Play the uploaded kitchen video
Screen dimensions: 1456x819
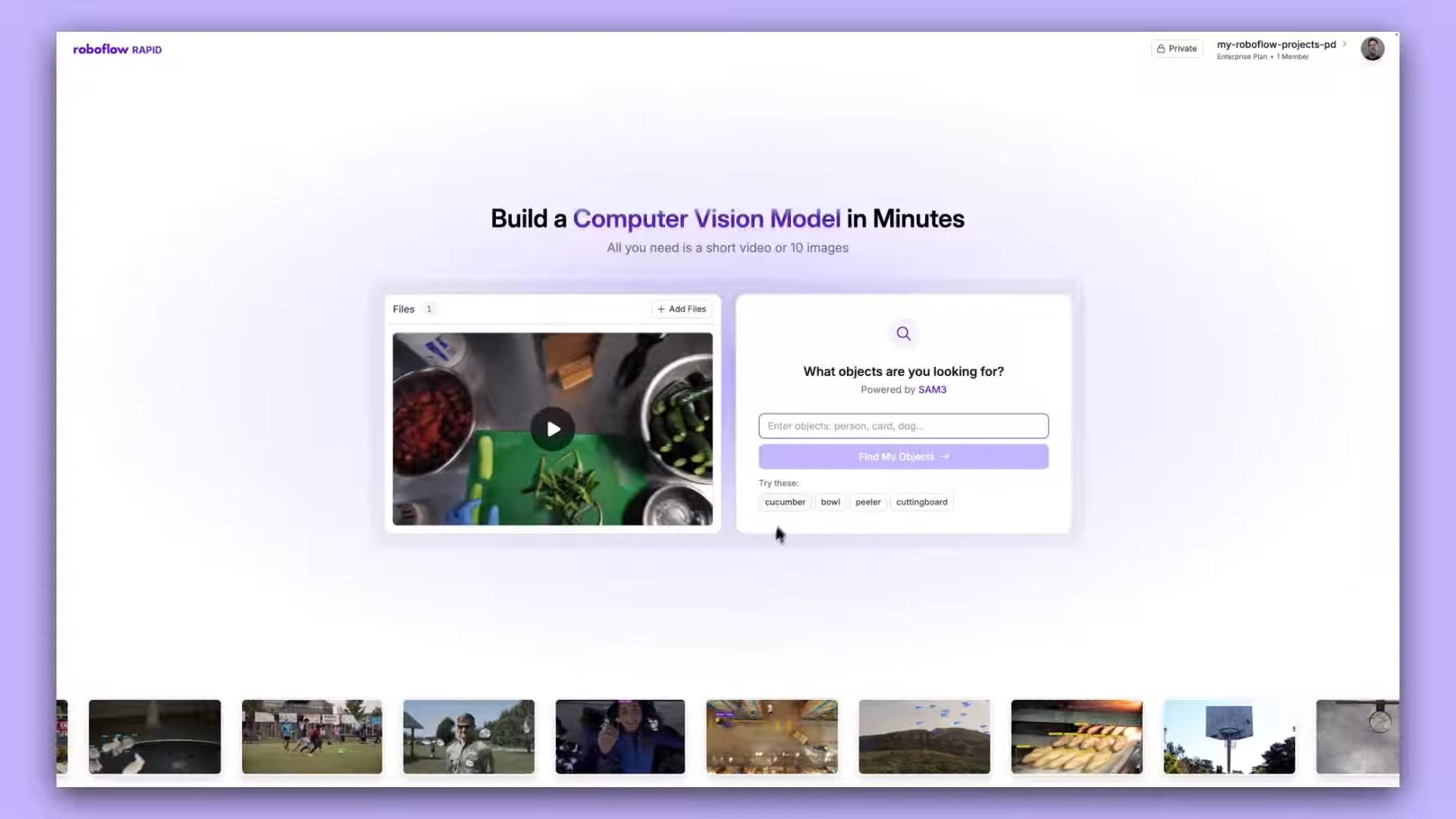[552, 429]
